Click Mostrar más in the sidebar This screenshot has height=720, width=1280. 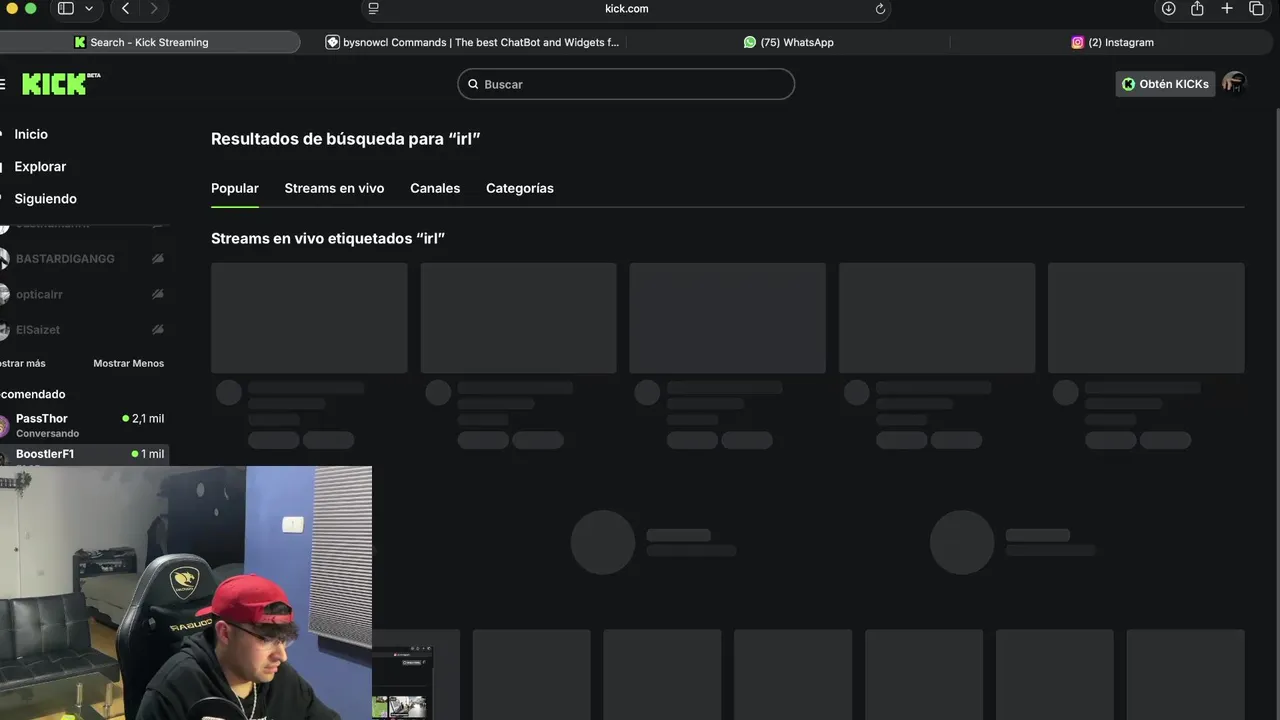click(22, 363)
